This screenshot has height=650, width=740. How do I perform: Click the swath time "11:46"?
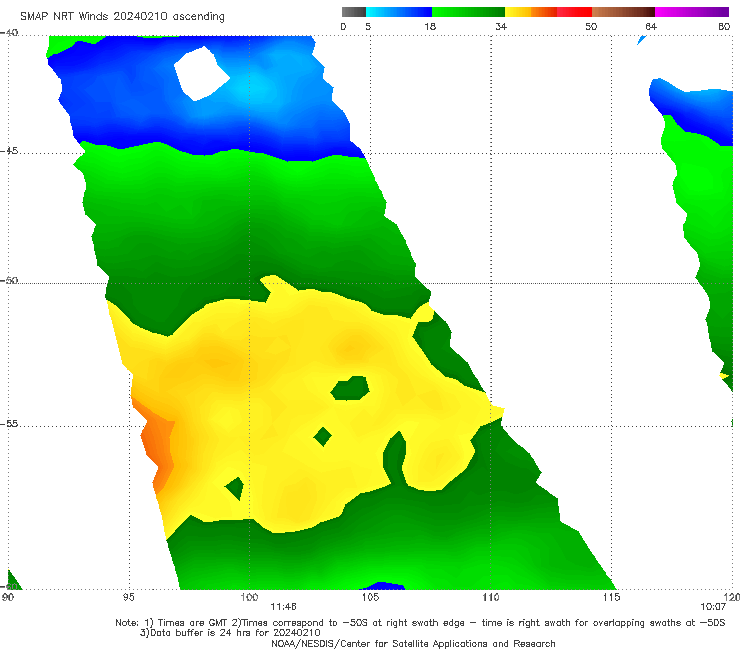[x=283, y=607]
